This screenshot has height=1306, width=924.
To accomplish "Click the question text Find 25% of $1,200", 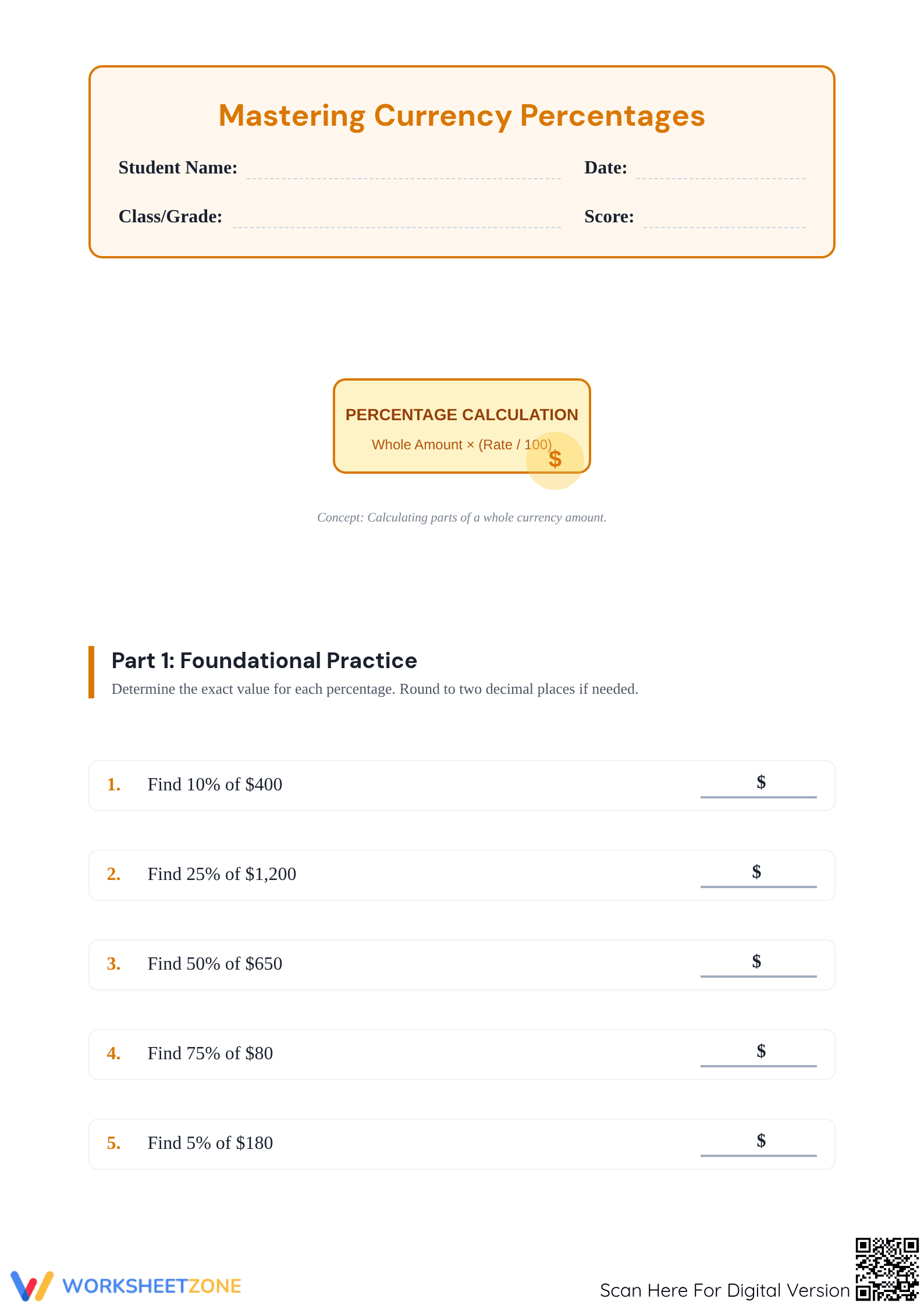I will tap(222, 874).
